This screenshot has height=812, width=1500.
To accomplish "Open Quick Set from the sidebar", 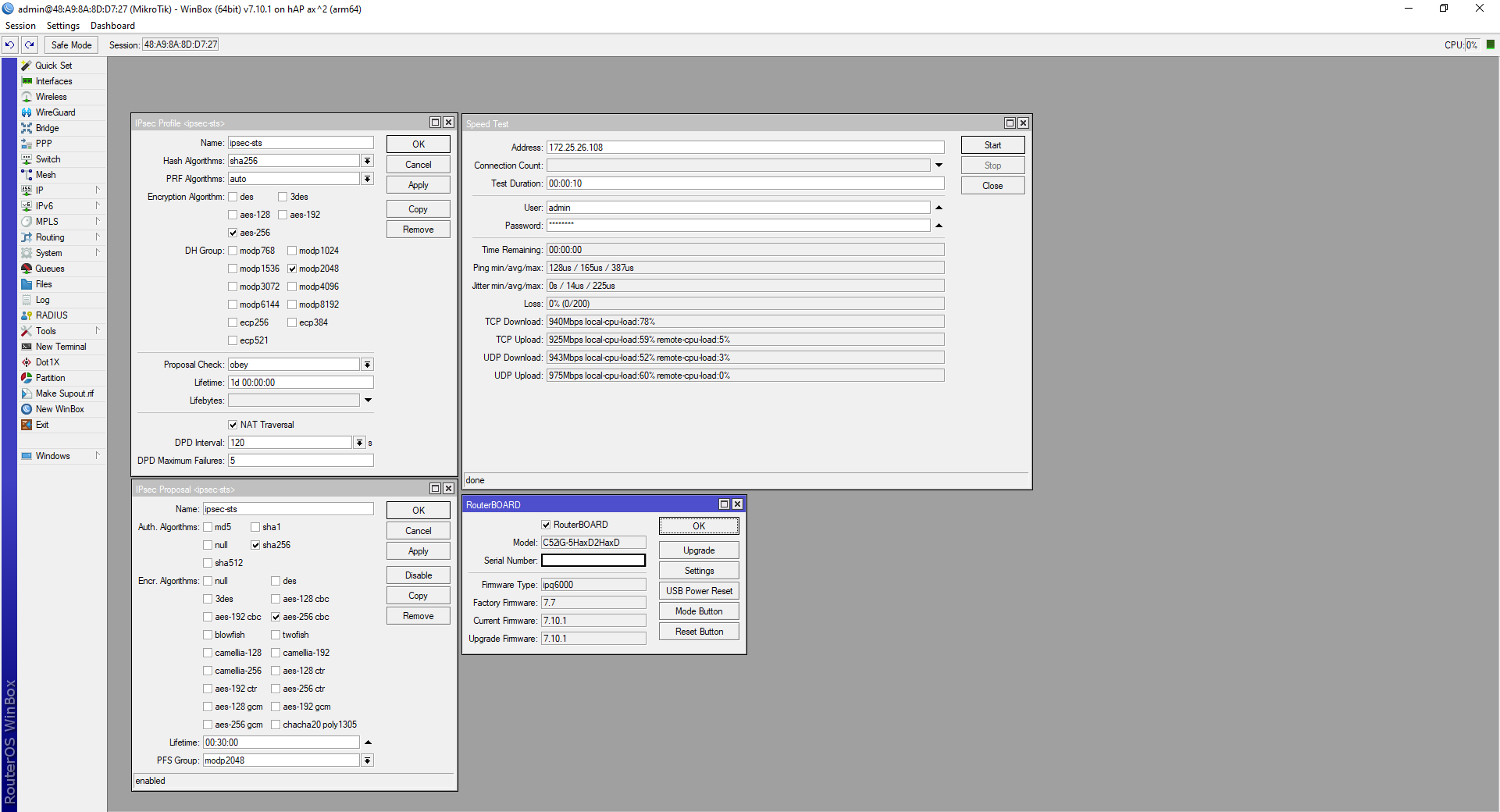I will [x=53, y=66].
